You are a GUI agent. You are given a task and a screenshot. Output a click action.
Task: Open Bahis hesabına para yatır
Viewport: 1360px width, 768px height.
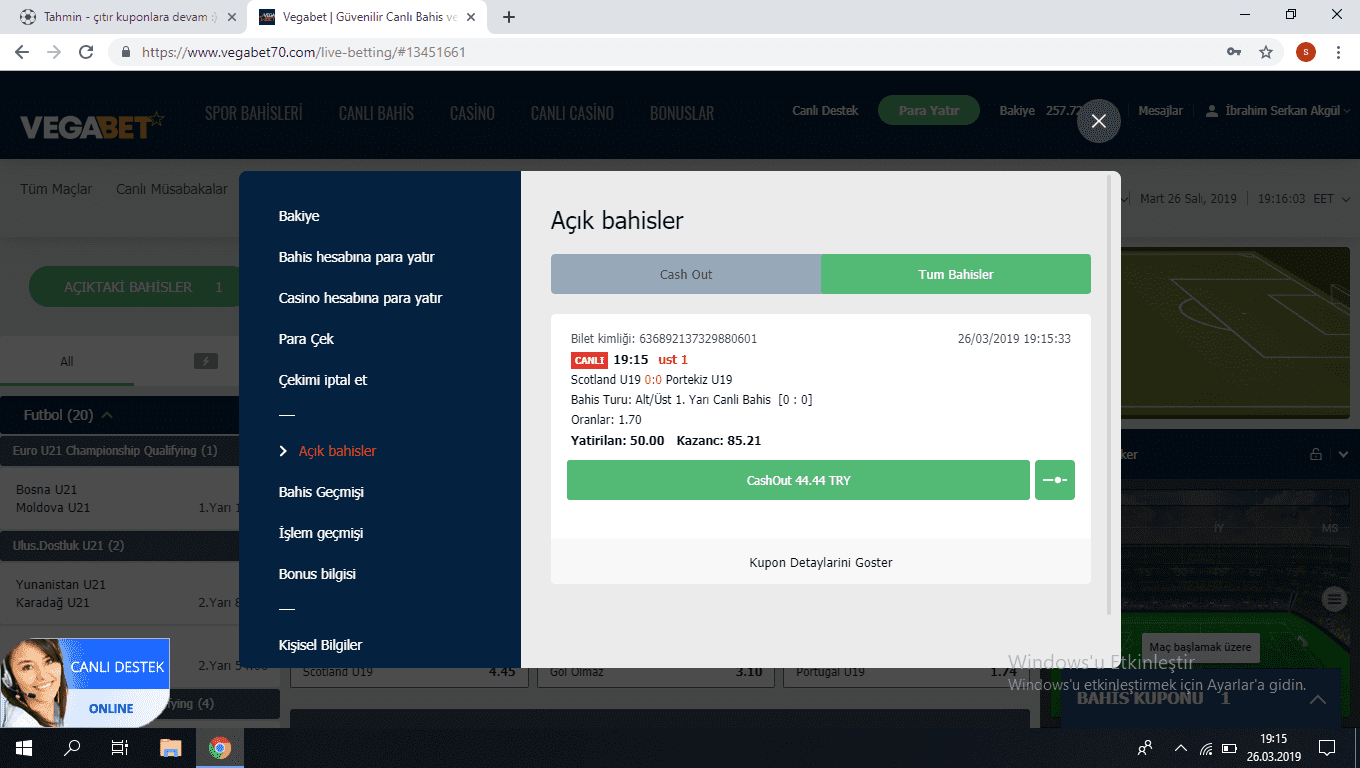pos(356,257)
